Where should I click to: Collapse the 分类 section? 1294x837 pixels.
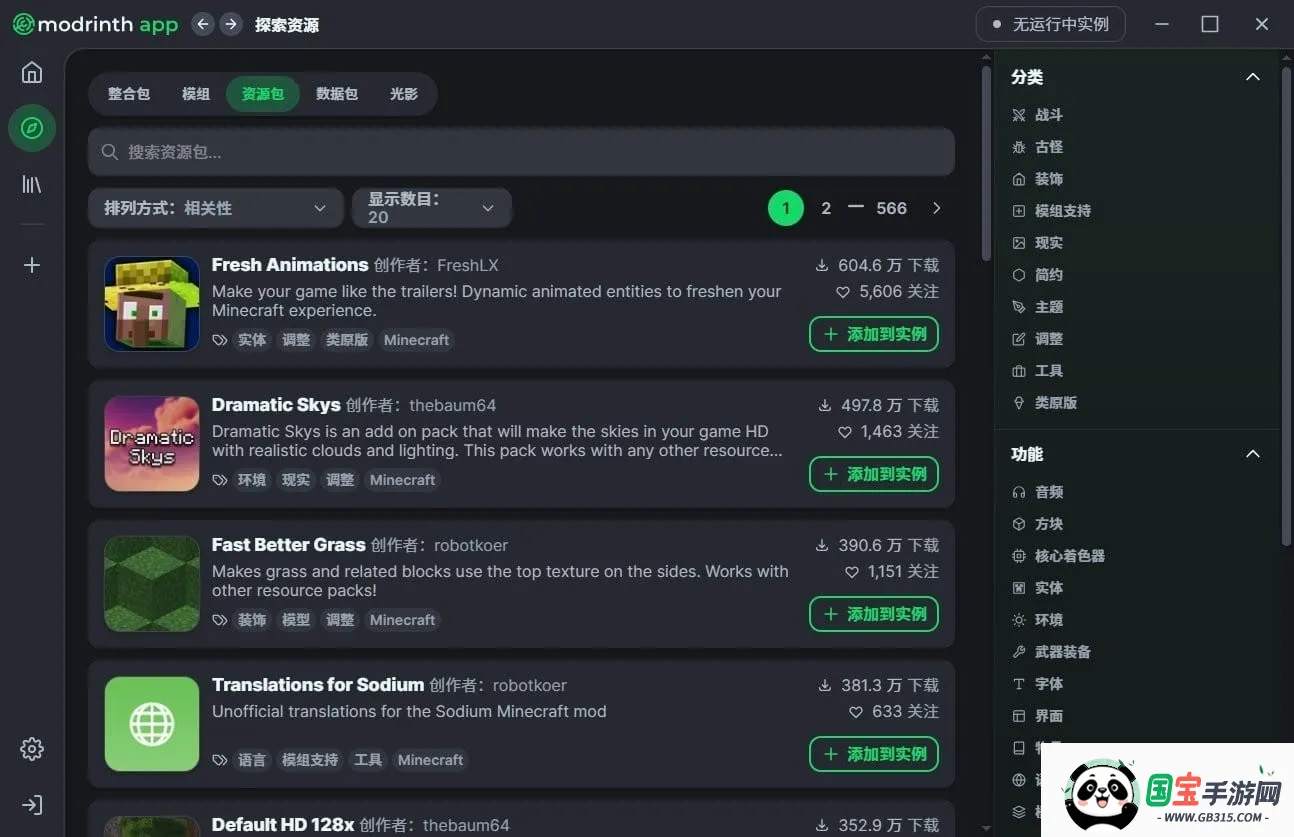1252,77
